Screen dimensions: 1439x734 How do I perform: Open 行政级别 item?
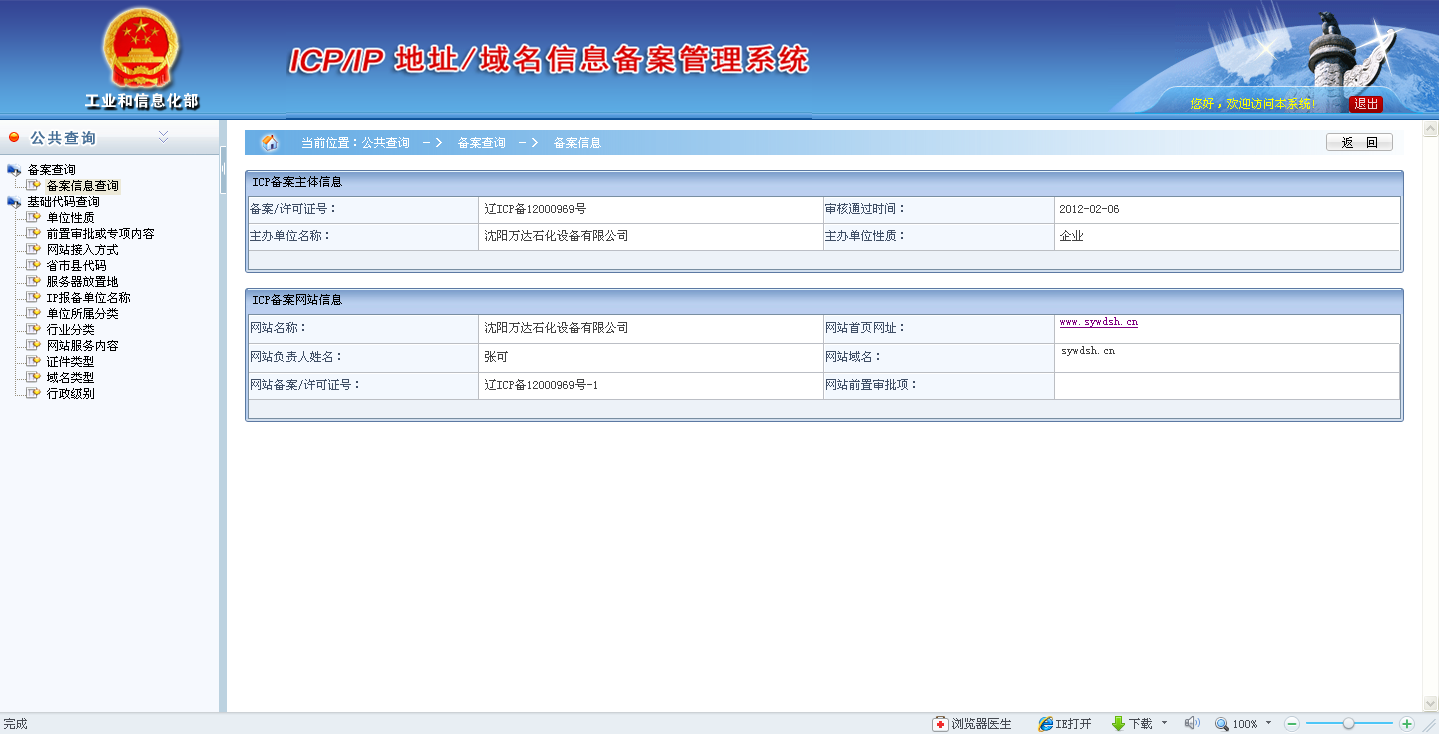(x=70, y=394)
